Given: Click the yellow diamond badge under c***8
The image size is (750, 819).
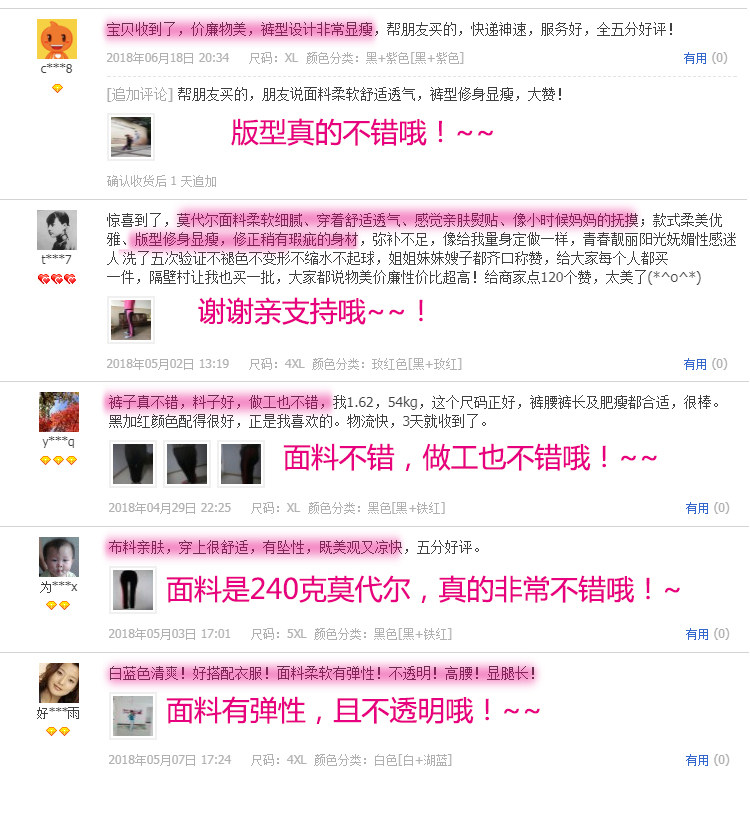Looking at the screenshot, I should point(57,89).
